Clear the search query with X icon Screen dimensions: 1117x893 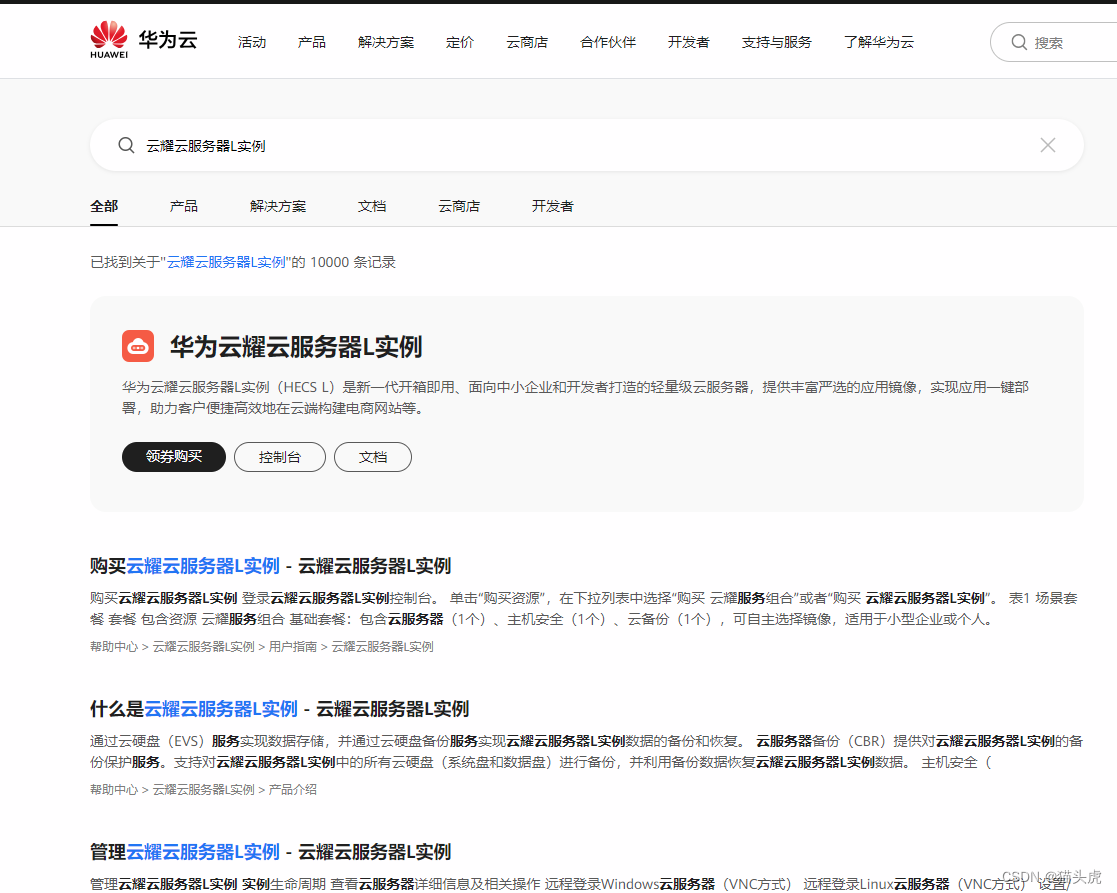click(x=1047, y=145)
